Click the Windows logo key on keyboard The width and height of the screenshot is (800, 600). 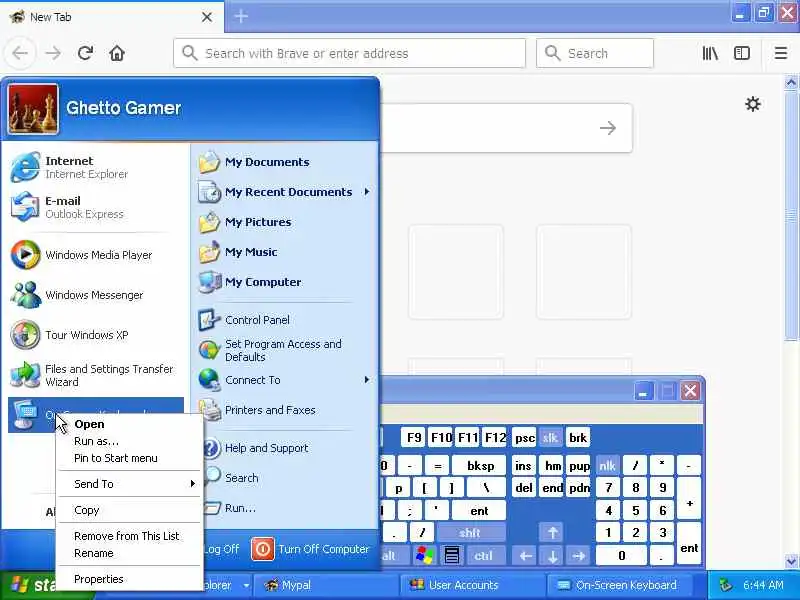424,556
